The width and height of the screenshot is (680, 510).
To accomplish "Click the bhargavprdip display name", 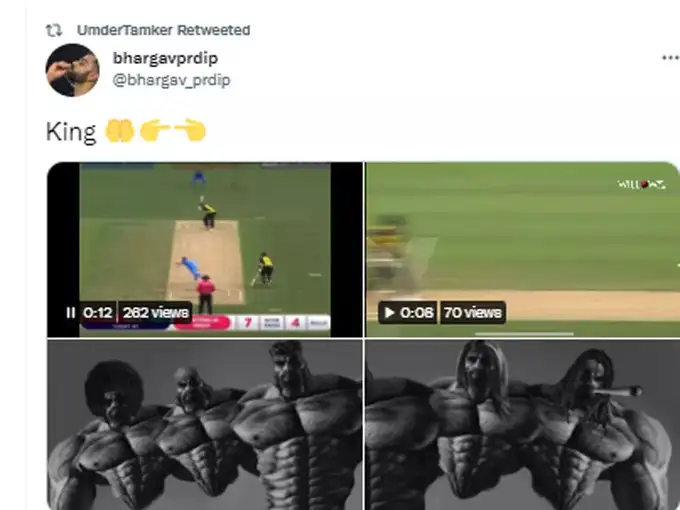I will tap(165, 58).
